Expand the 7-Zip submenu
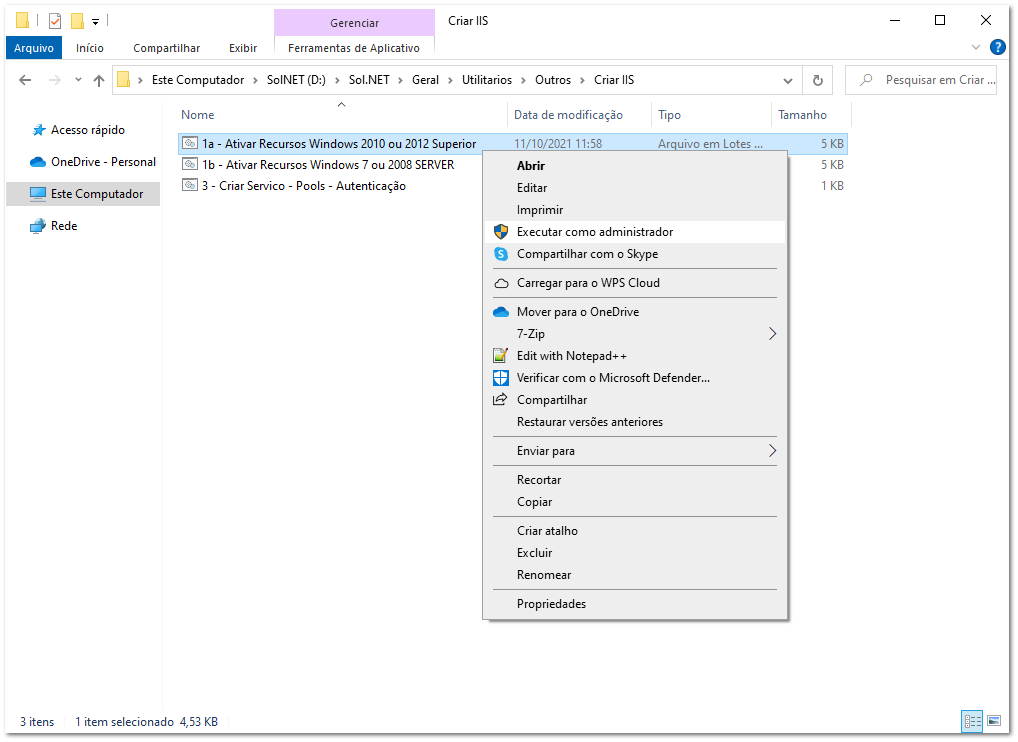Screen dimensions: 1018x742 [x=771, y=334]
